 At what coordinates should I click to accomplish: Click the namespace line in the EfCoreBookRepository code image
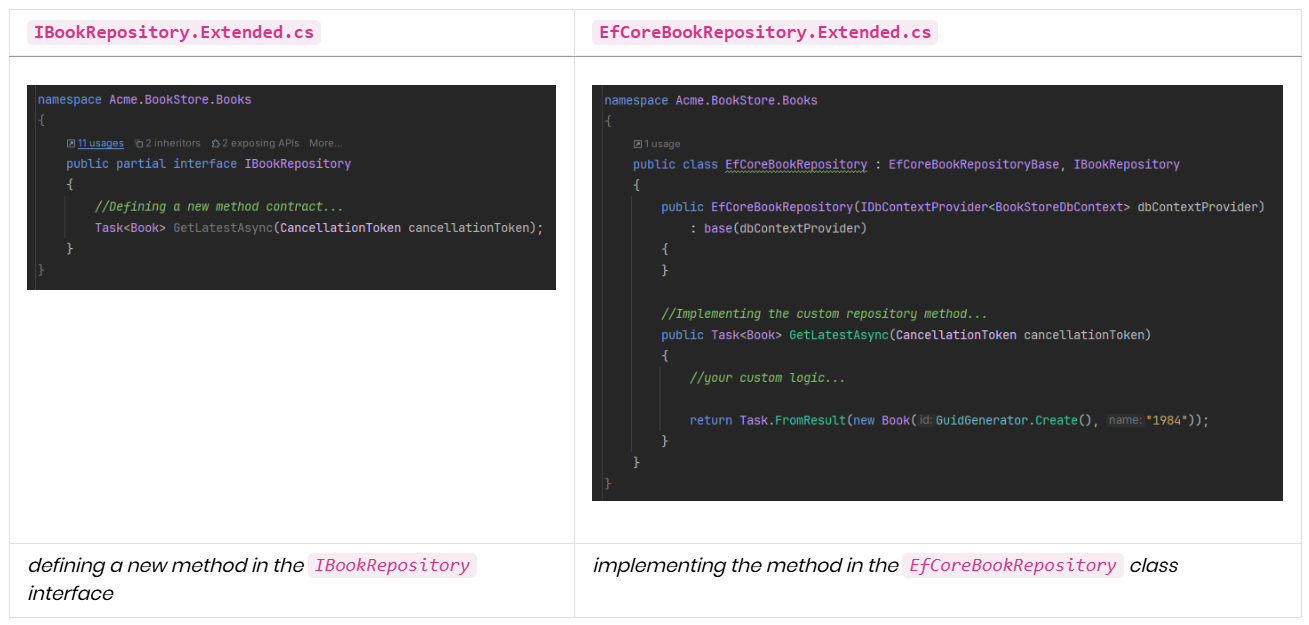[711, 100]
